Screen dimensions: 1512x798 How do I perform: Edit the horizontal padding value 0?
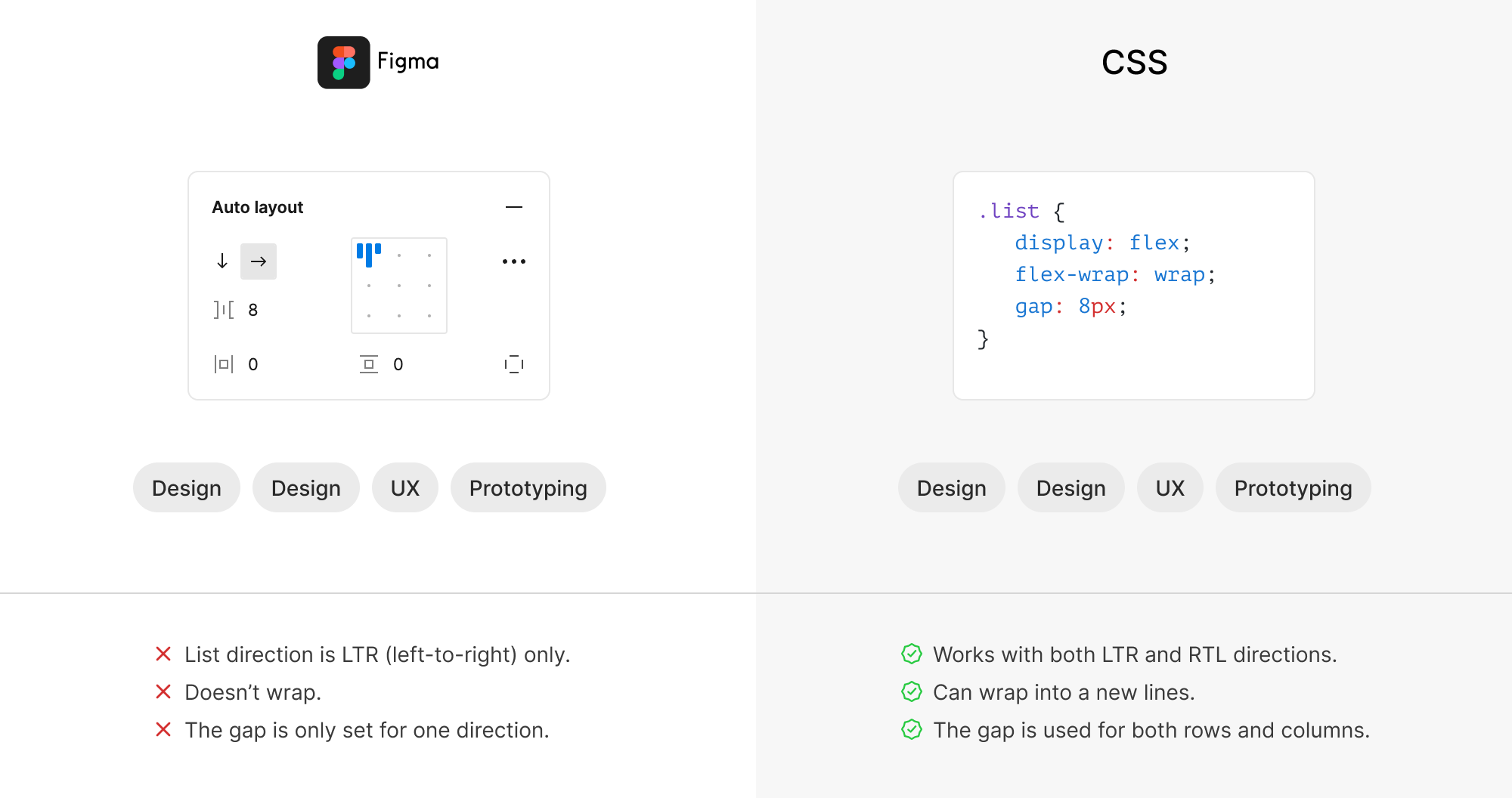click(253, 364)
